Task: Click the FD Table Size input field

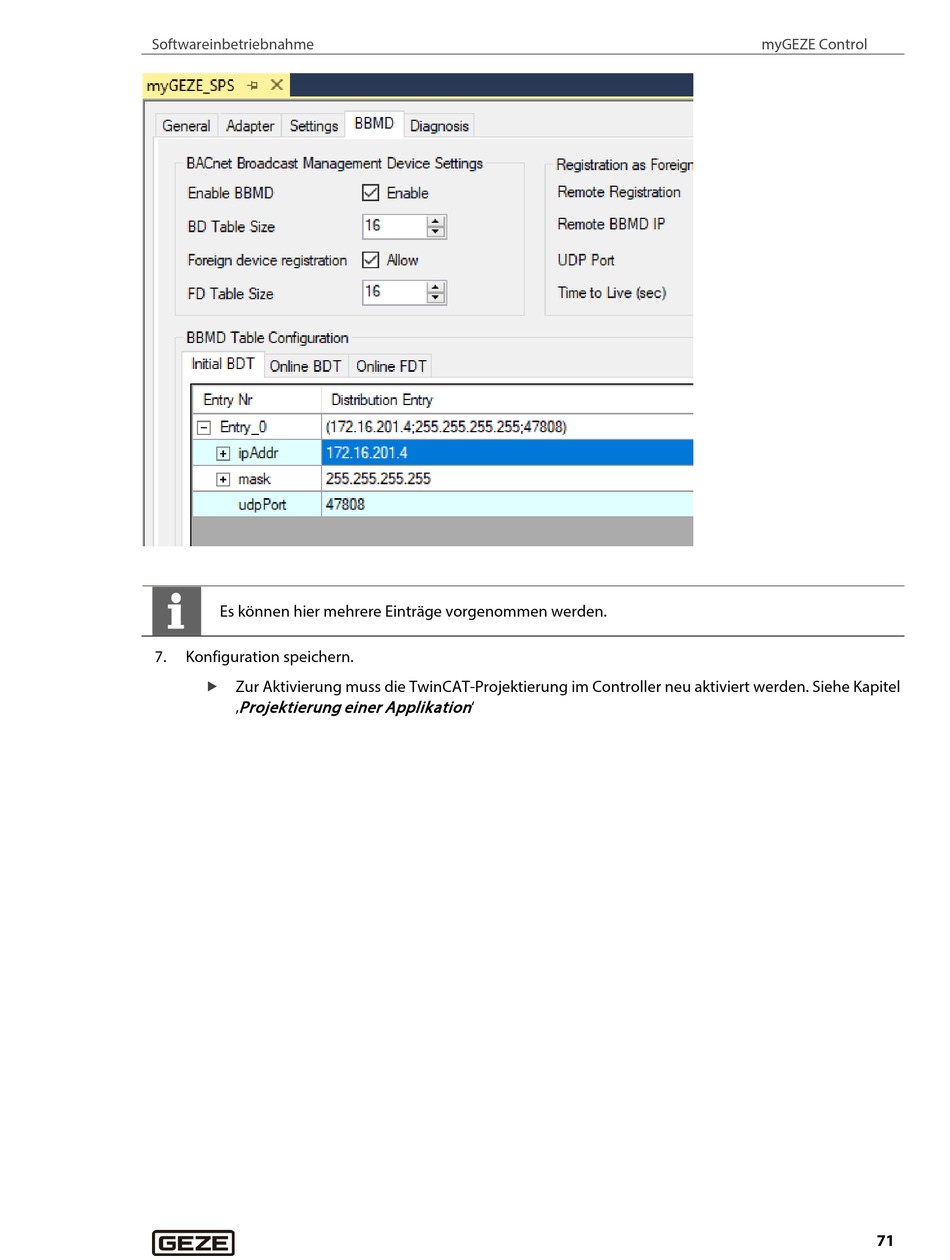Action: [394, 293]
